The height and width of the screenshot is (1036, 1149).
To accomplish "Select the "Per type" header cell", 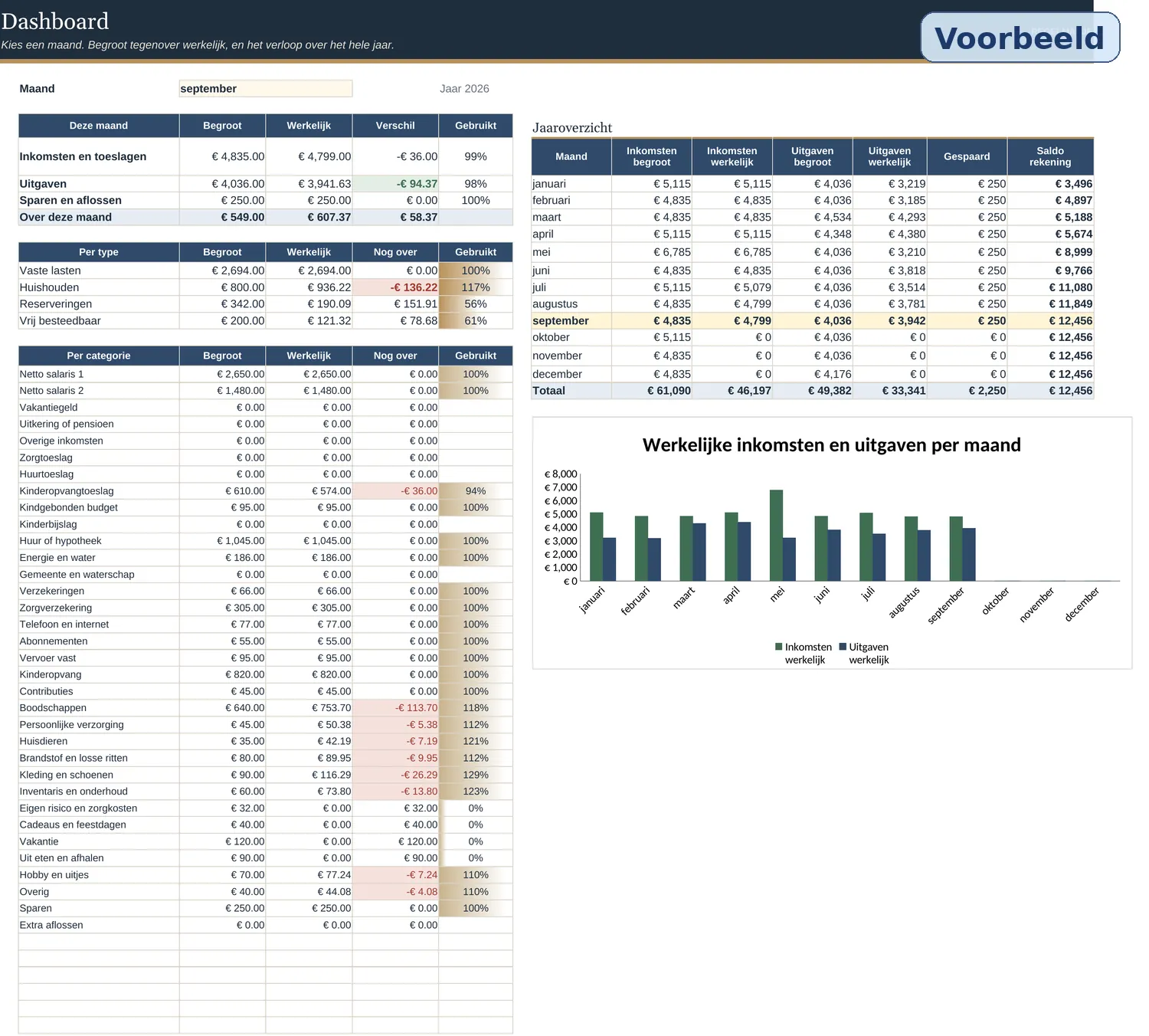I will tap(99, 252).
